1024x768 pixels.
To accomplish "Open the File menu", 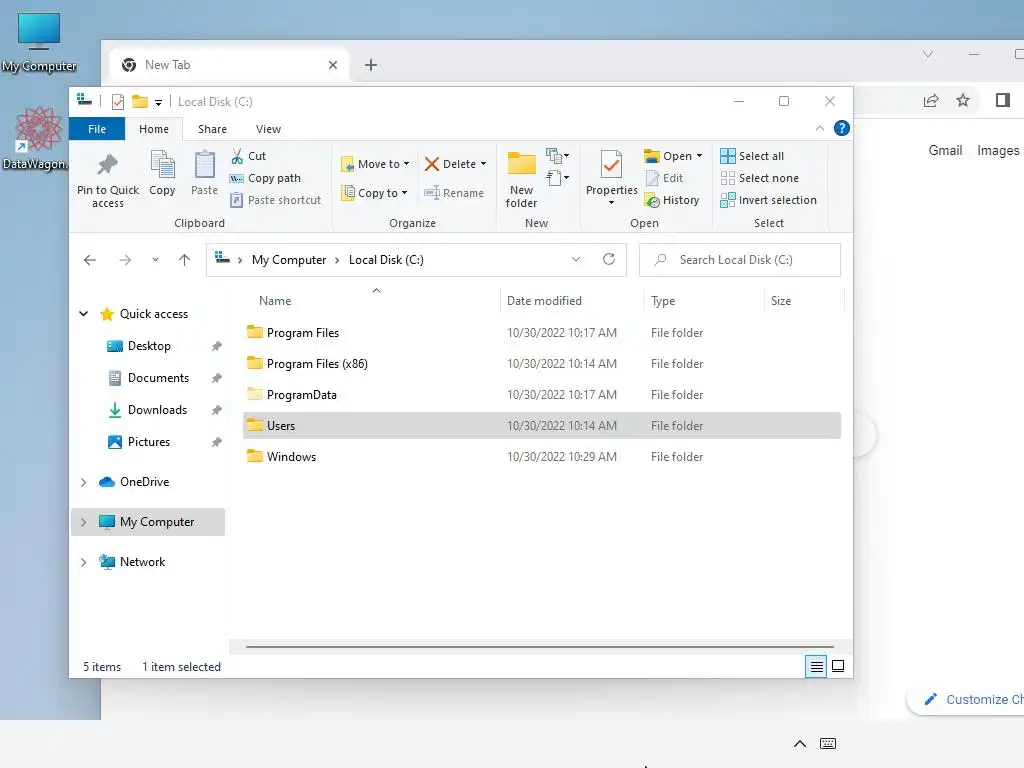I will 97,129.
